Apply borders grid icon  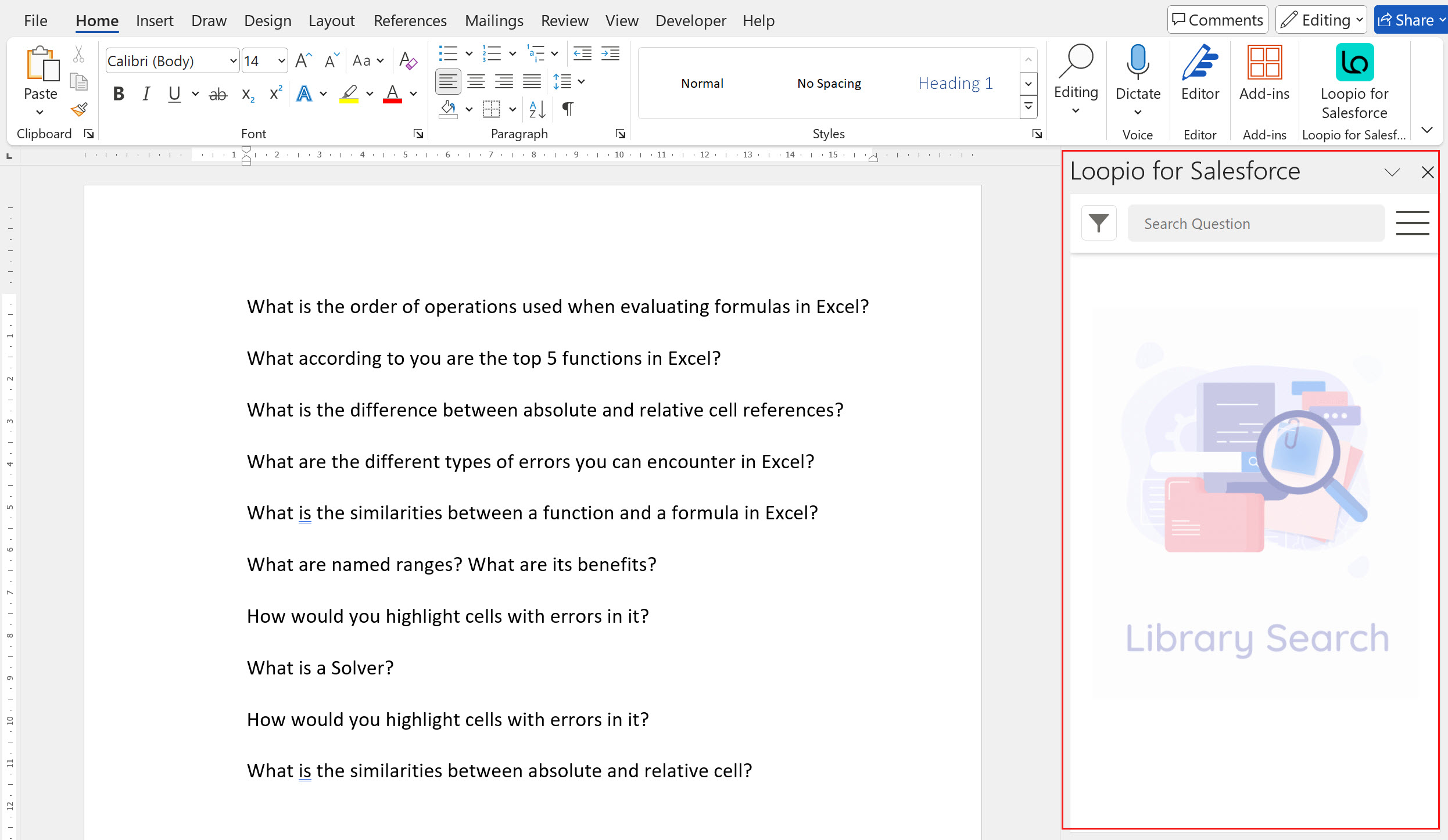point(492,109)
